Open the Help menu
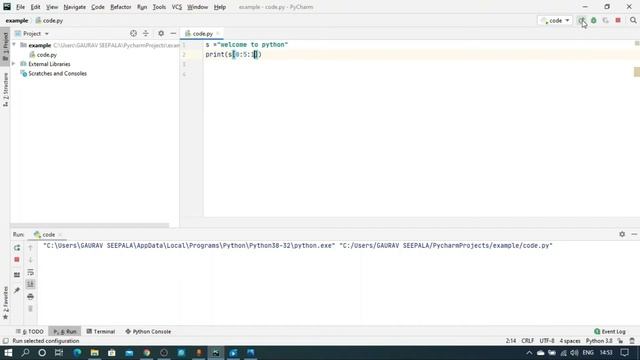The width and height of the screenshot is (640, 360). click(x=220, y=7)
